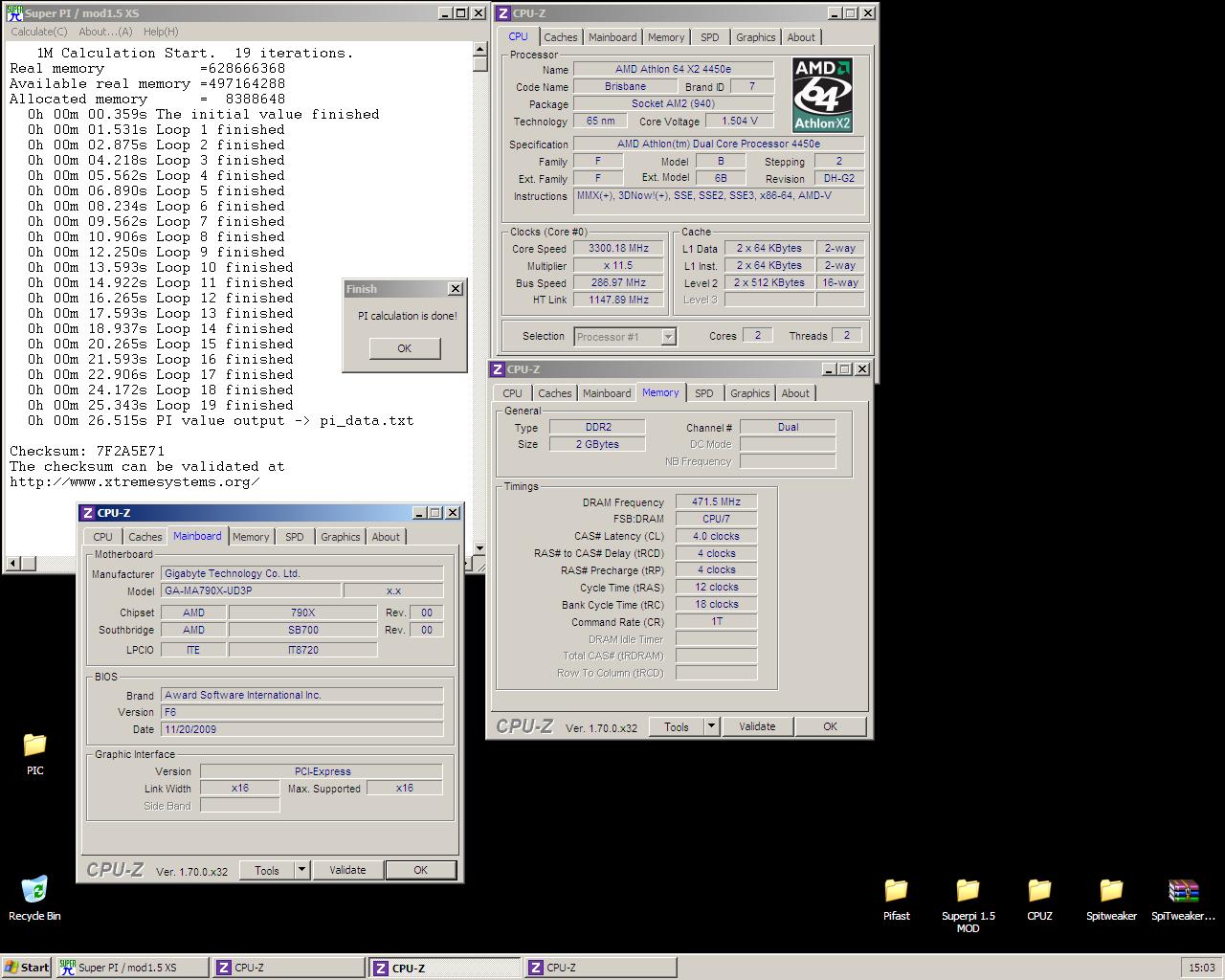Click the Bus Speed value 286.97 MHz
1225x980 pixels.
(618, 282)
